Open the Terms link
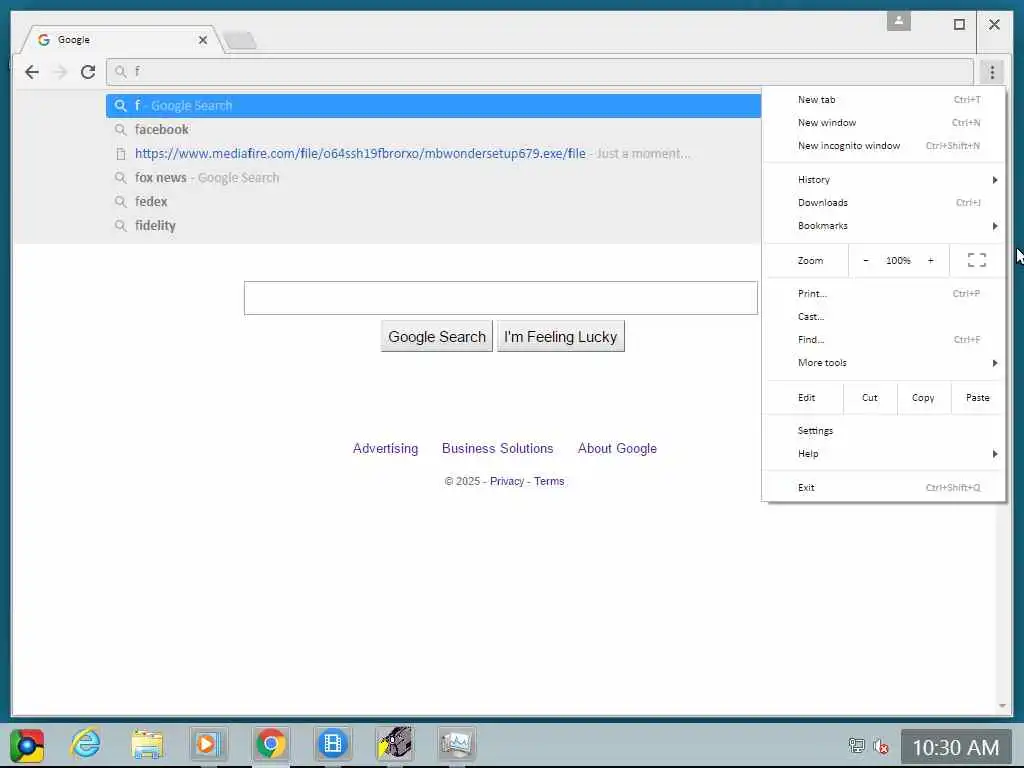Viewport: 1024px width, 768px height. (549, 481)
